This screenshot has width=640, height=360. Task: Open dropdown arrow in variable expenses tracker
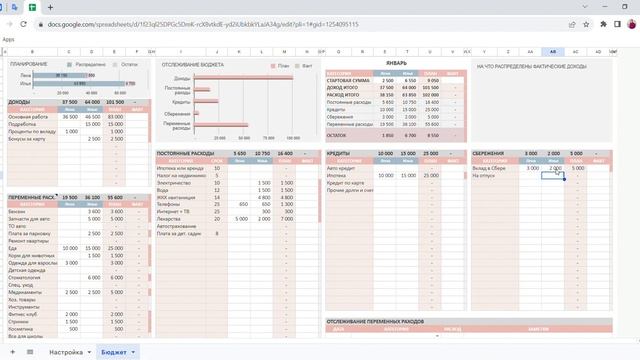437,336
